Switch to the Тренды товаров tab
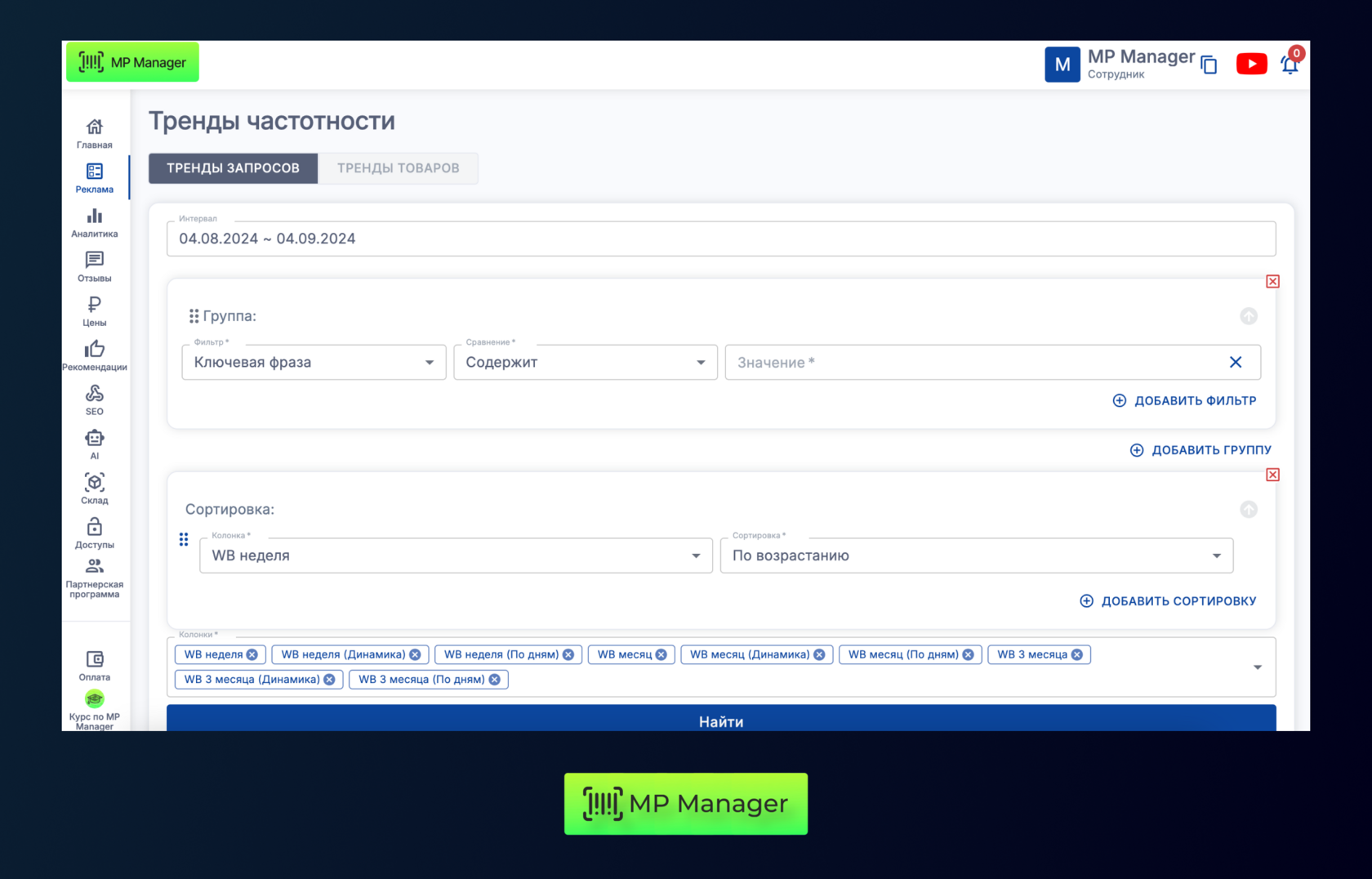The width and height of the screenshot is (1372, 879). coord(398,168)
